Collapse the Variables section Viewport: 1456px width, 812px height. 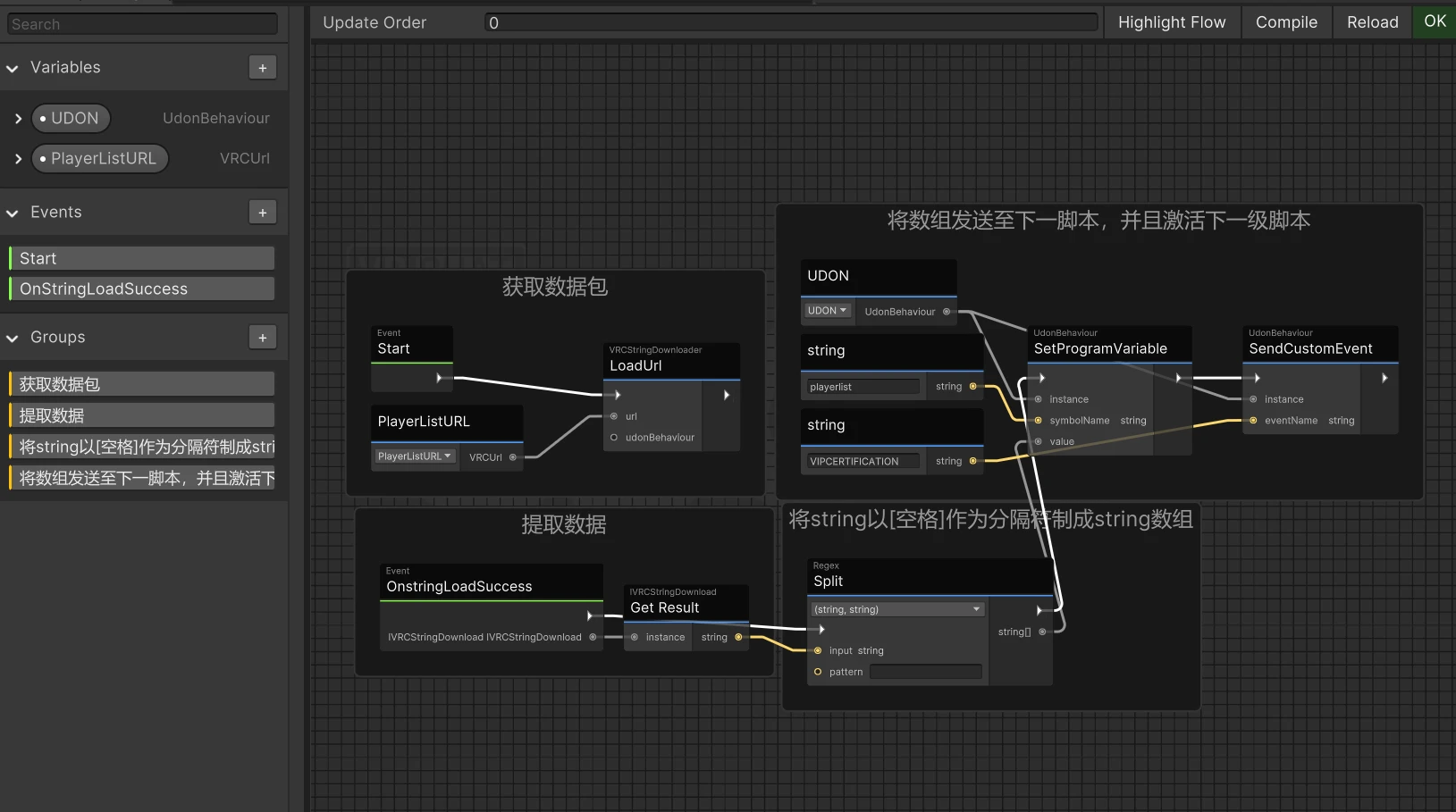pyautogui.click(x=13, y=68)
